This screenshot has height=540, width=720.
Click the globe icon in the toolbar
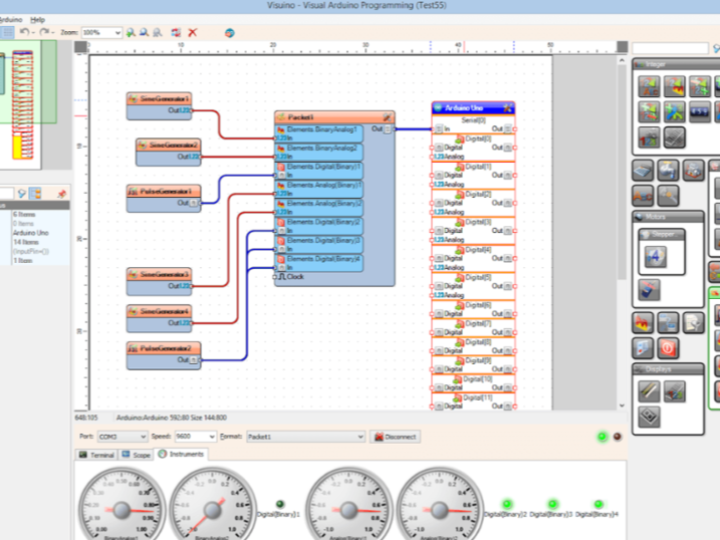[229, 33]
